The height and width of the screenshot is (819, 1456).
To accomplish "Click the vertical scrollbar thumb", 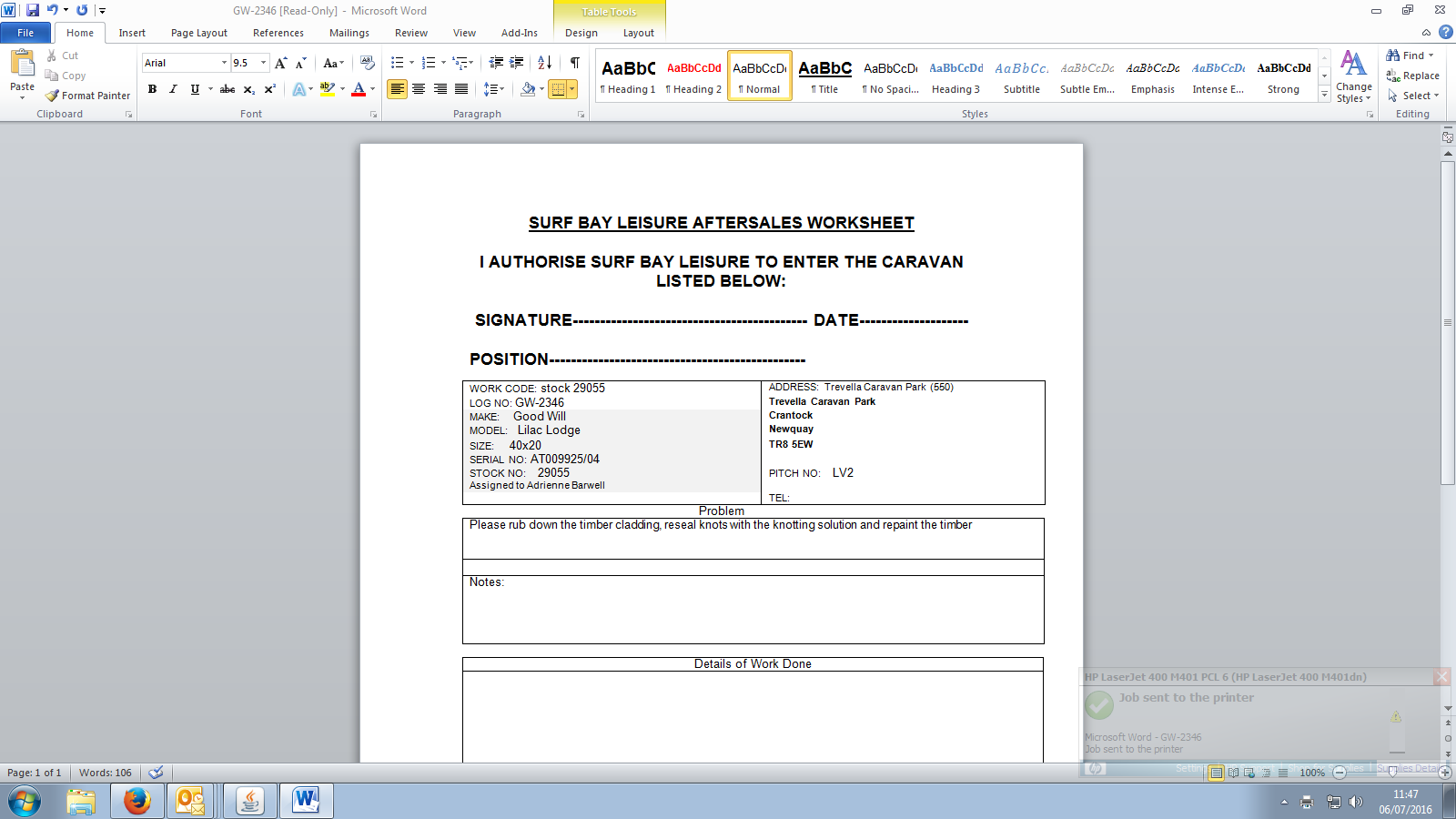I will pyautogui.click(x=1448, y=323).
